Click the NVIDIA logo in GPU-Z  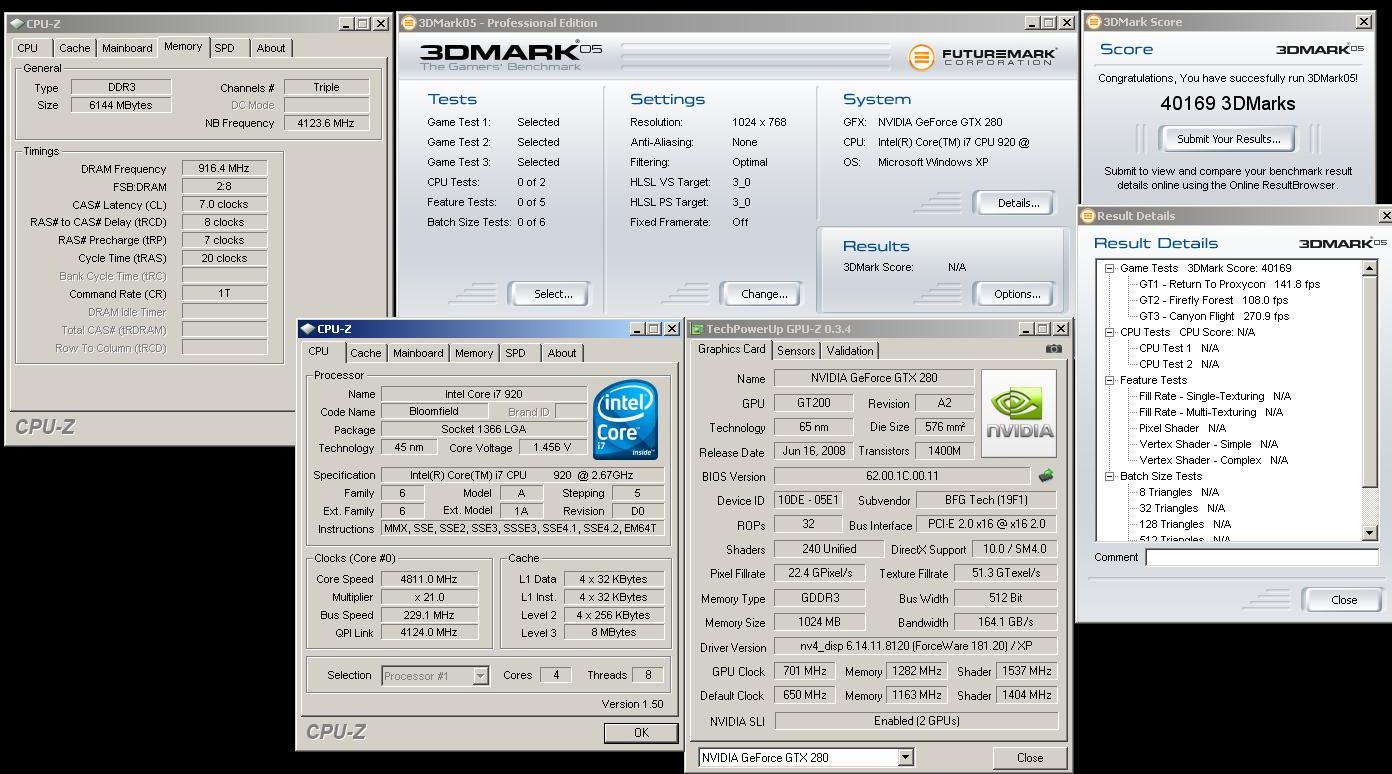click(1019, 413)
